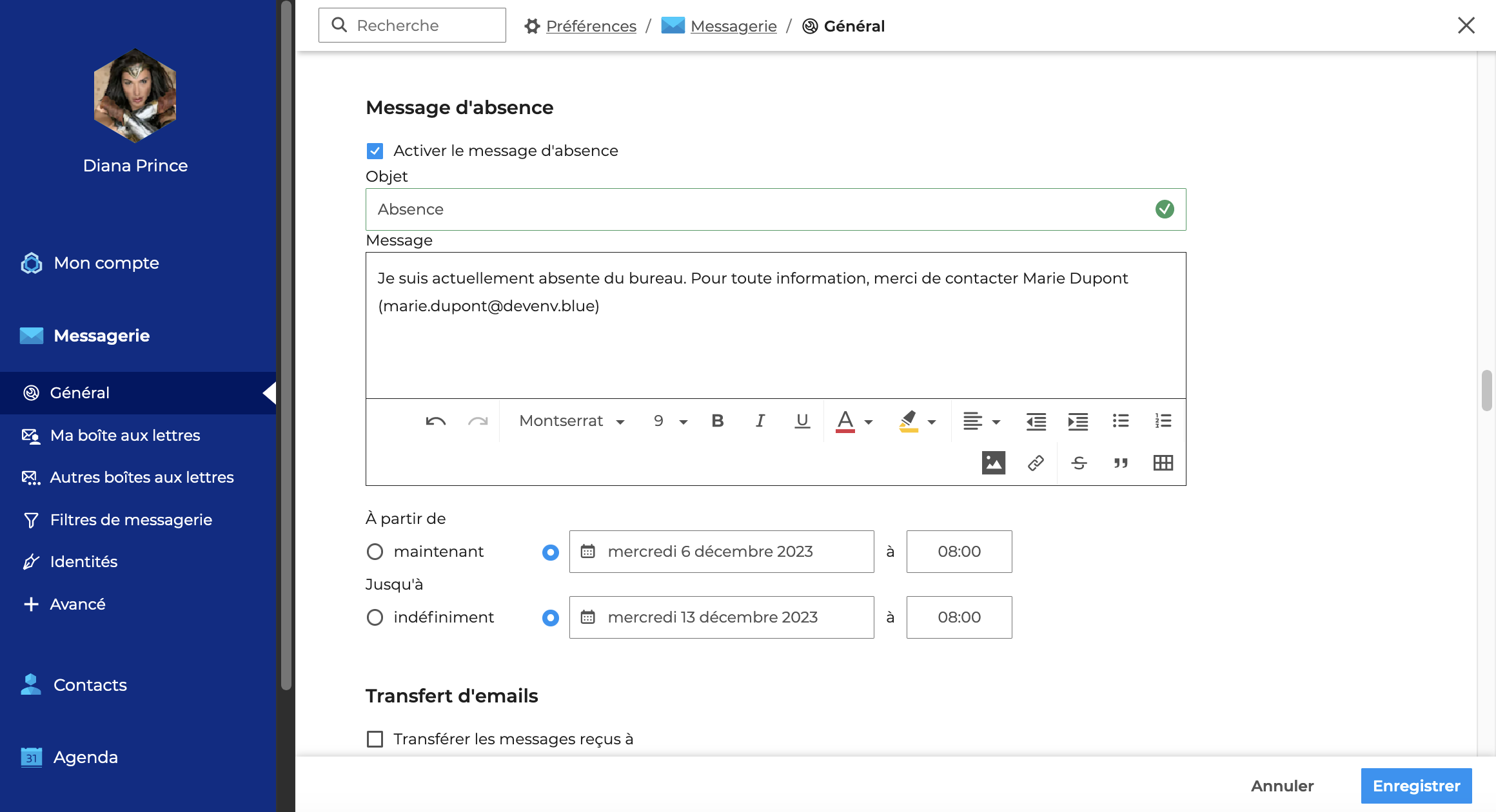Choose the indéfiniment radio option
The width and height of the screenshot is (1496, 812).
click(x=375, y=617)
